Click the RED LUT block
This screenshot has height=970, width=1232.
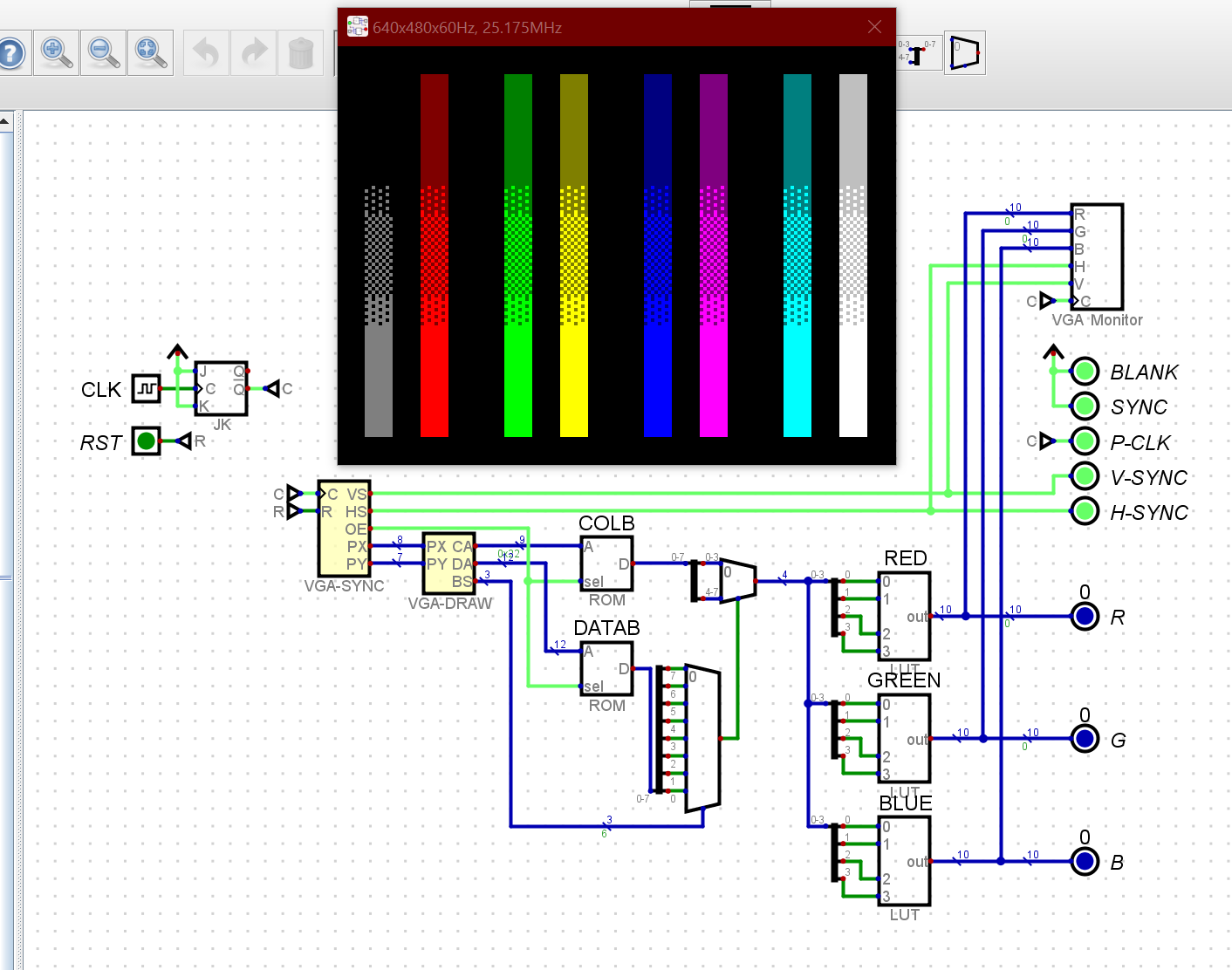point(905,616)
